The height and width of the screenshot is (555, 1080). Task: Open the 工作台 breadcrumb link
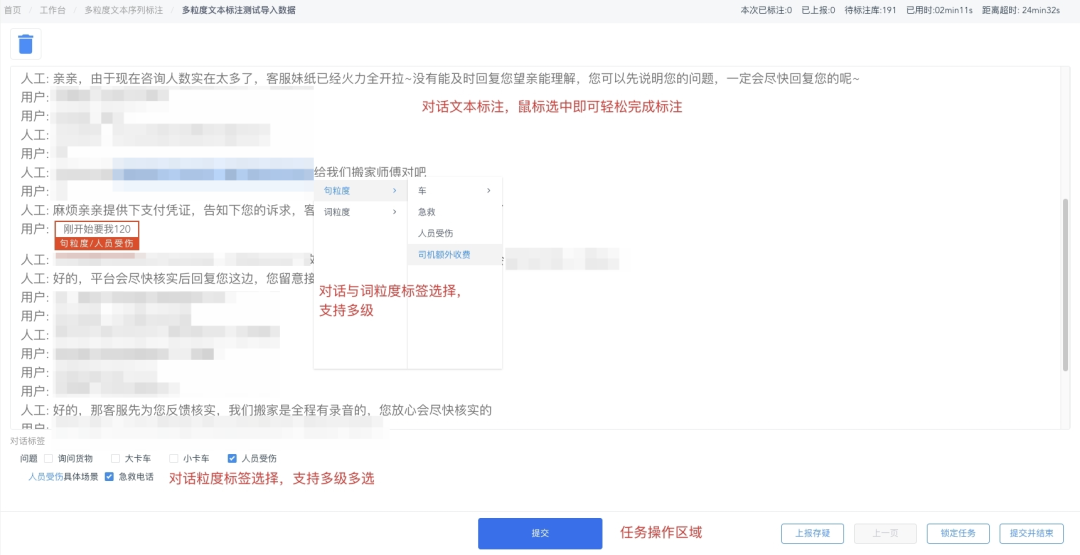[53, 10]
